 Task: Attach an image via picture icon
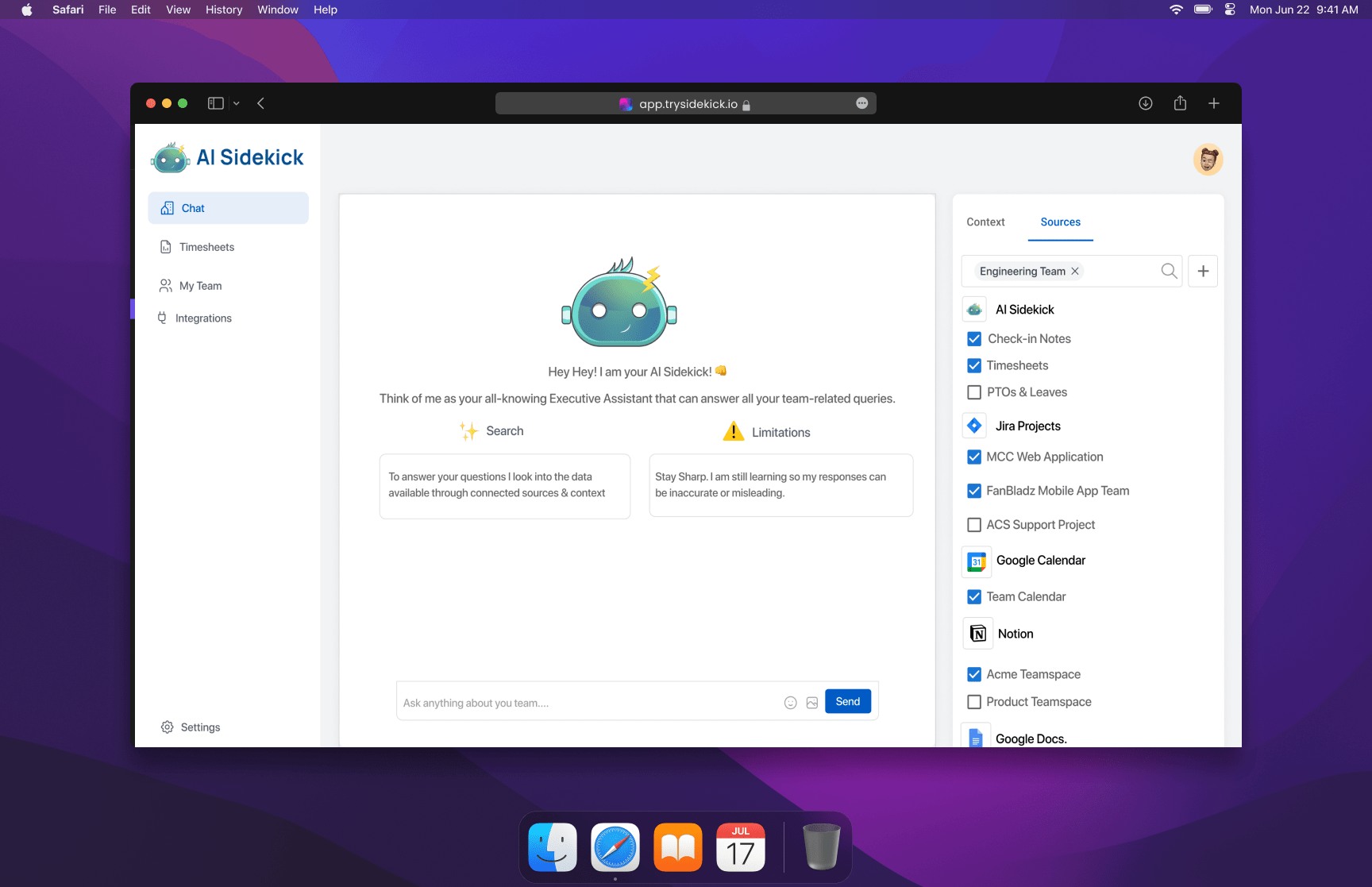tap(812, 703)
